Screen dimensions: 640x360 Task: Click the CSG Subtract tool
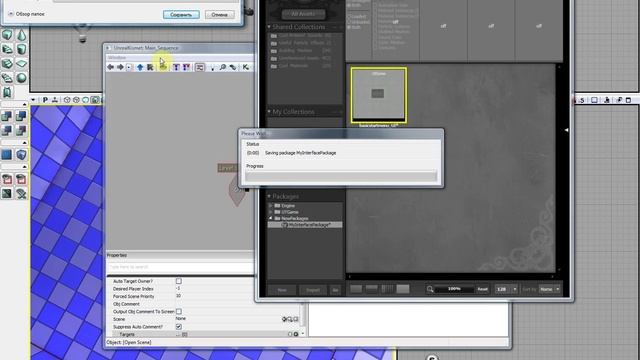pyautogui.click(x=21, y=116)
